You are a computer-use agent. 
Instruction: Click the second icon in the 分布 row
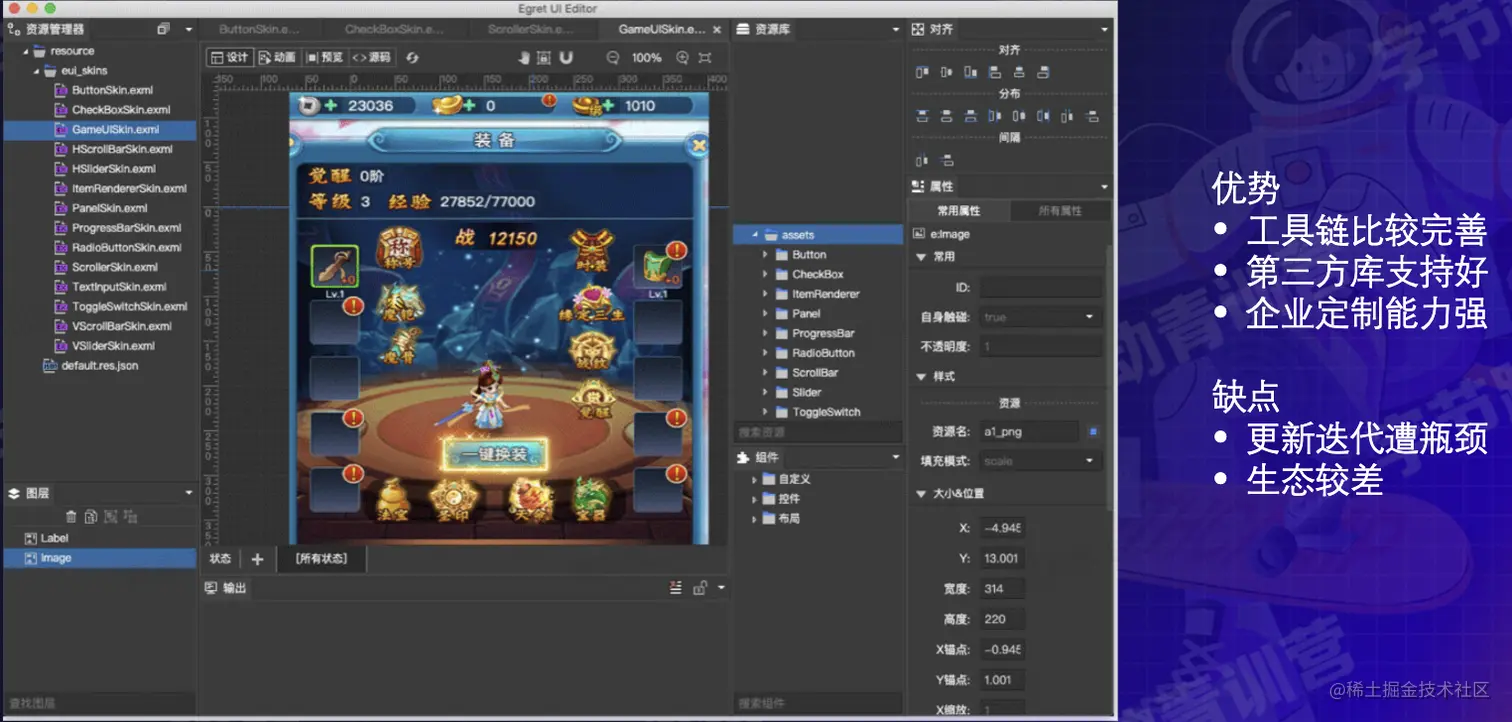pyautogui.click(x=946, y=116)
